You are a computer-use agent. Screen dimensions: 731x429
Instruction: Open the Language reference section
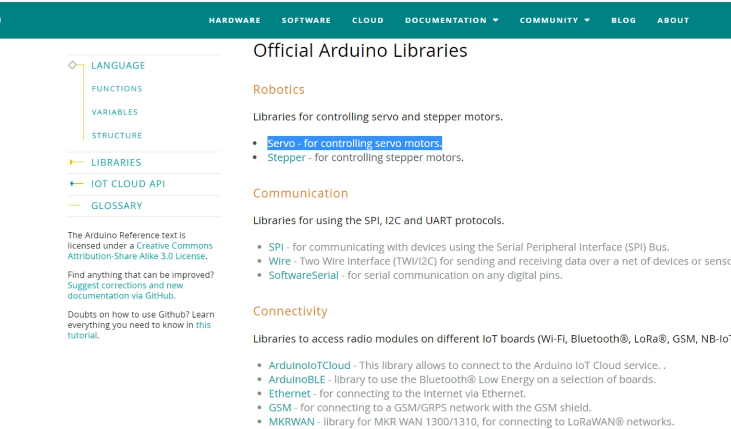(x=118, y=66)
